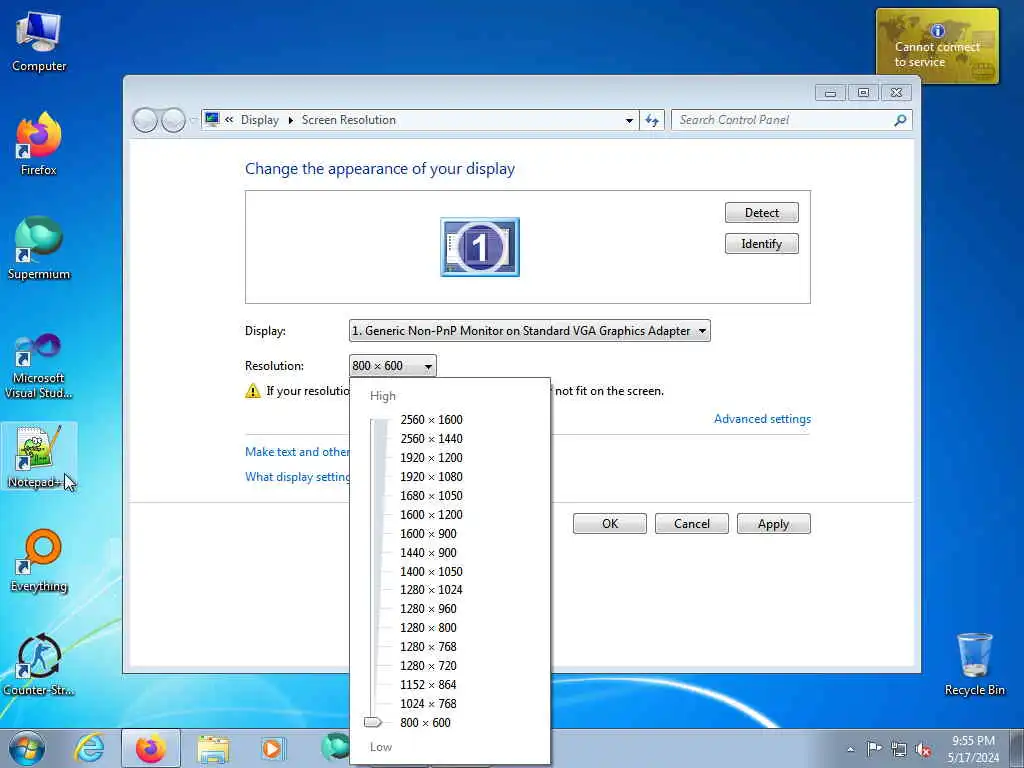Click the Screen Resolution breadcrumb

(349, 120)
